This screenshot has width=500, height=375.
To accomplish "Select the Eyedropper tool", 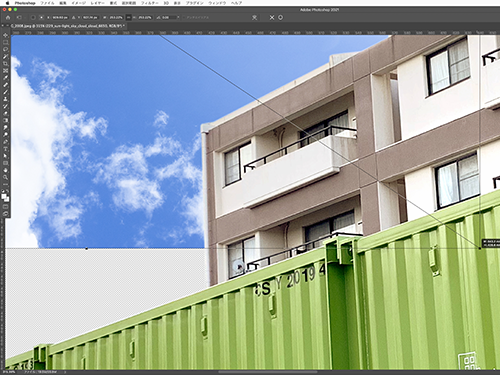I will click(x=5, y=78).
